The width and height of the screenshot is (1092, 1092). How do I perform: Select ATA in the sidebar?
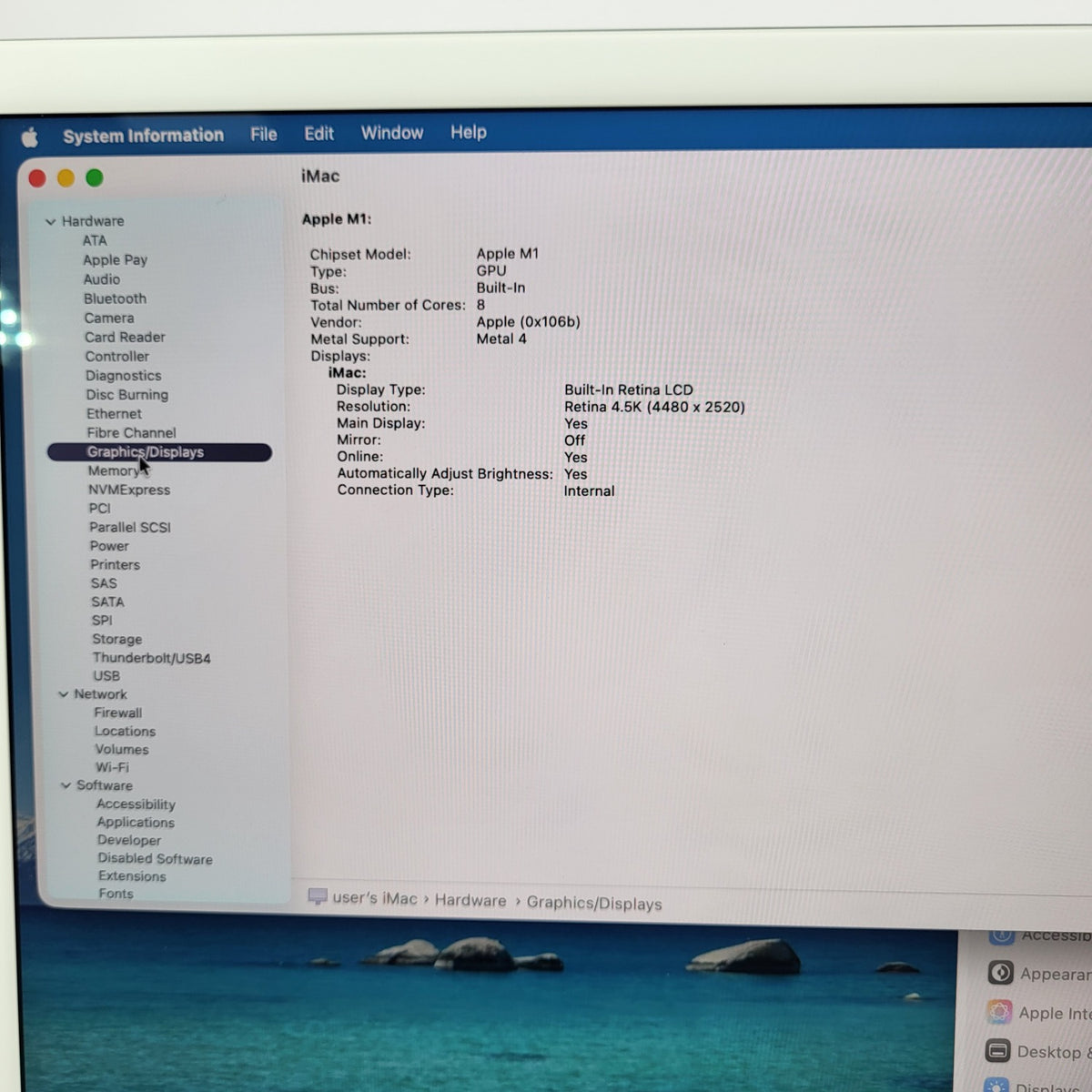(95, 240)
